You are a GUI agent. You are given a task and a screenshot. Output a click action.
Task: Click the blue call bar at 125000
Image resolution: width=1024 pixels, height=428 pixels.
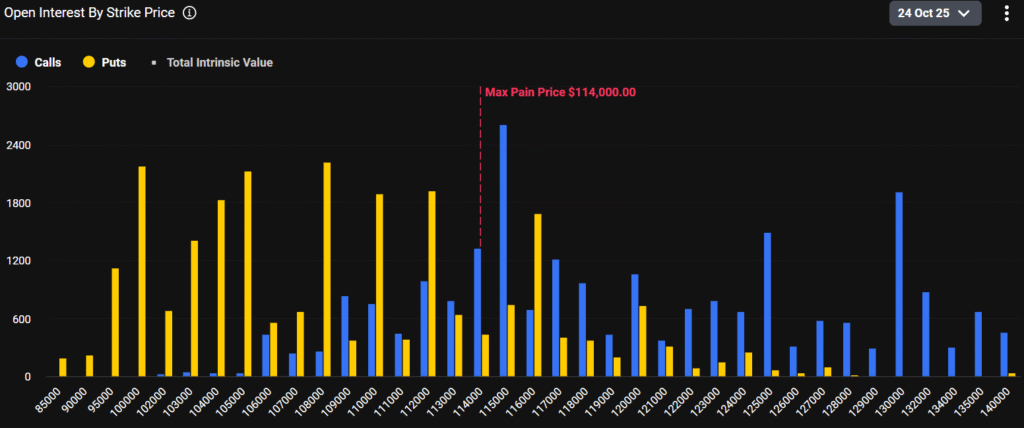767,304
